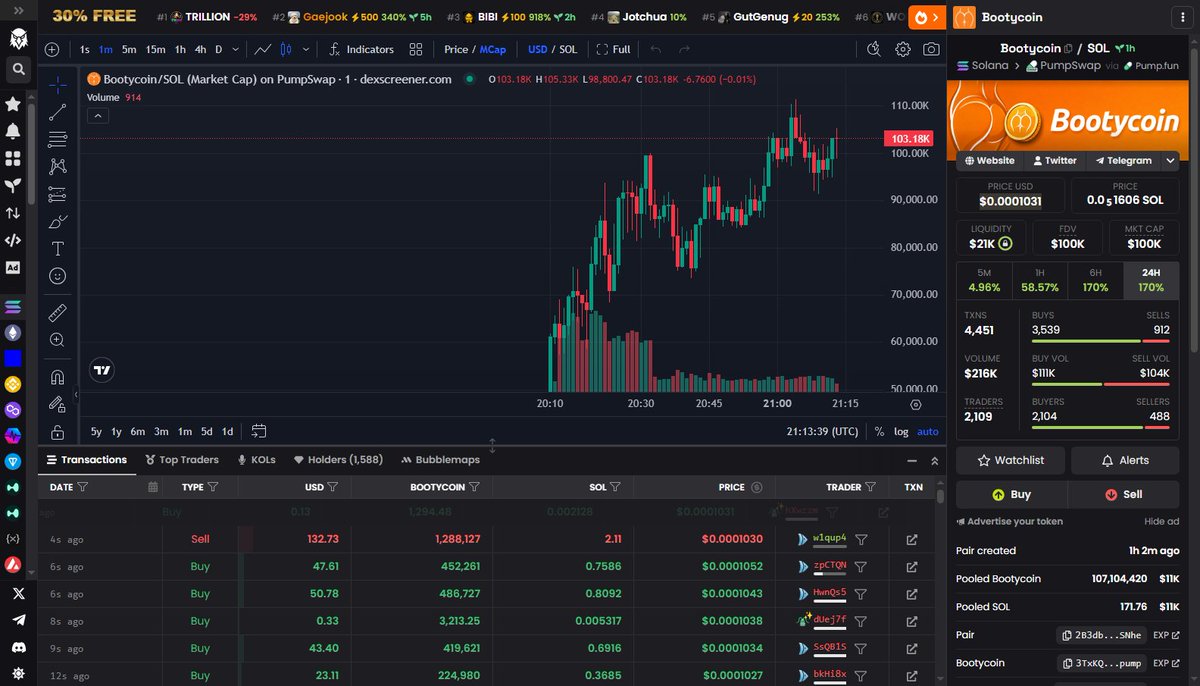Open the X social icon in sidebar

point(18,593)
